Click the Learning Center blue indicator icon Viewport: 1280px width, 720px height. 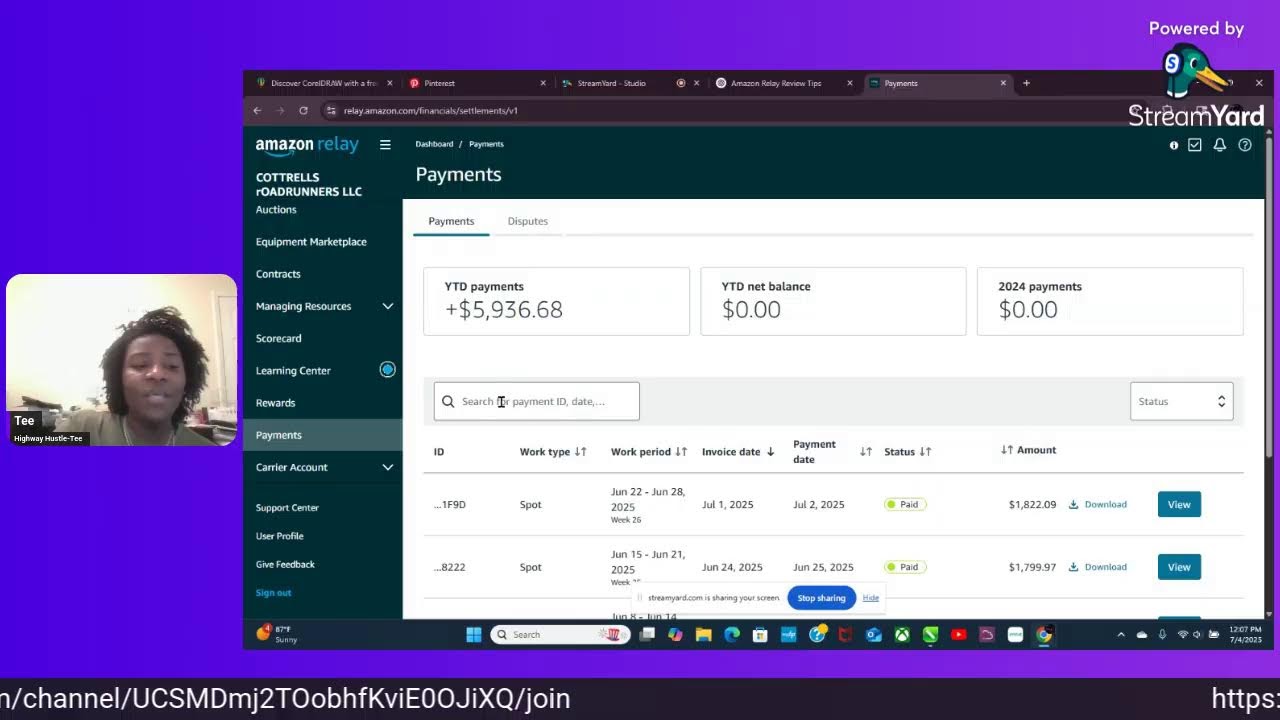tap(387, 370)
